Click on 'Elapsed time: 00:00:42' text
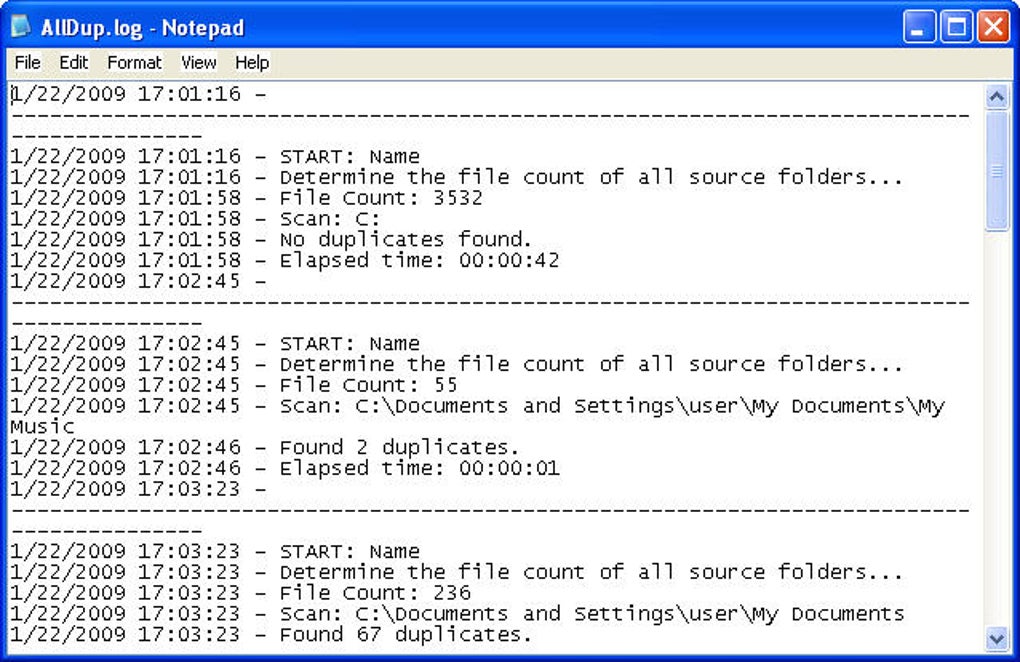Image resolution: width=1020 pixels, height=662 pixels. [419, 261]
